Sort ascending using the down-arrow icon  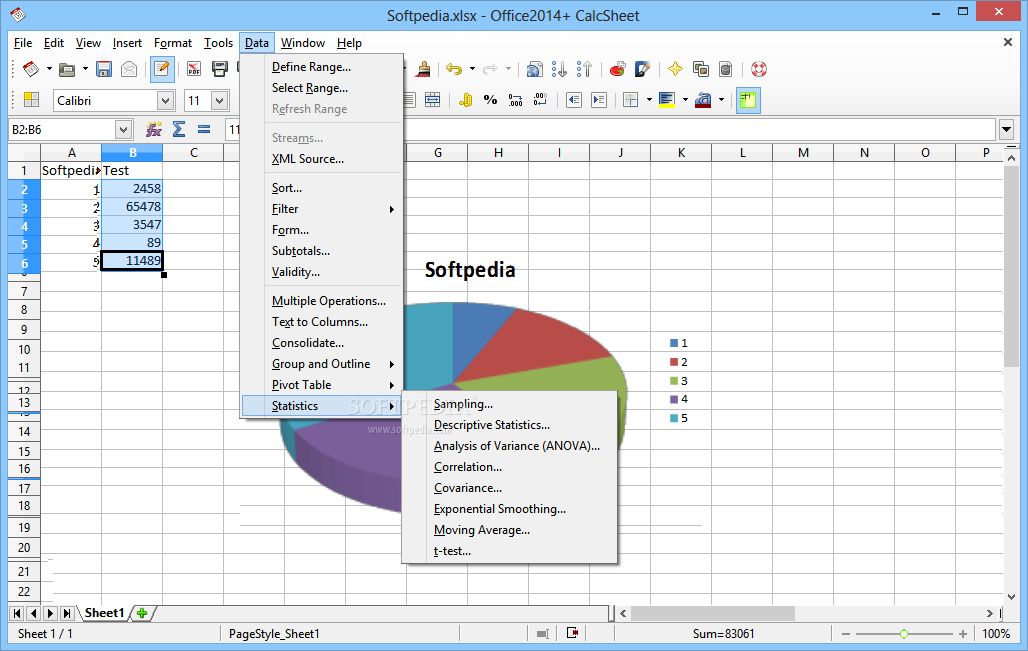point(559,69)
